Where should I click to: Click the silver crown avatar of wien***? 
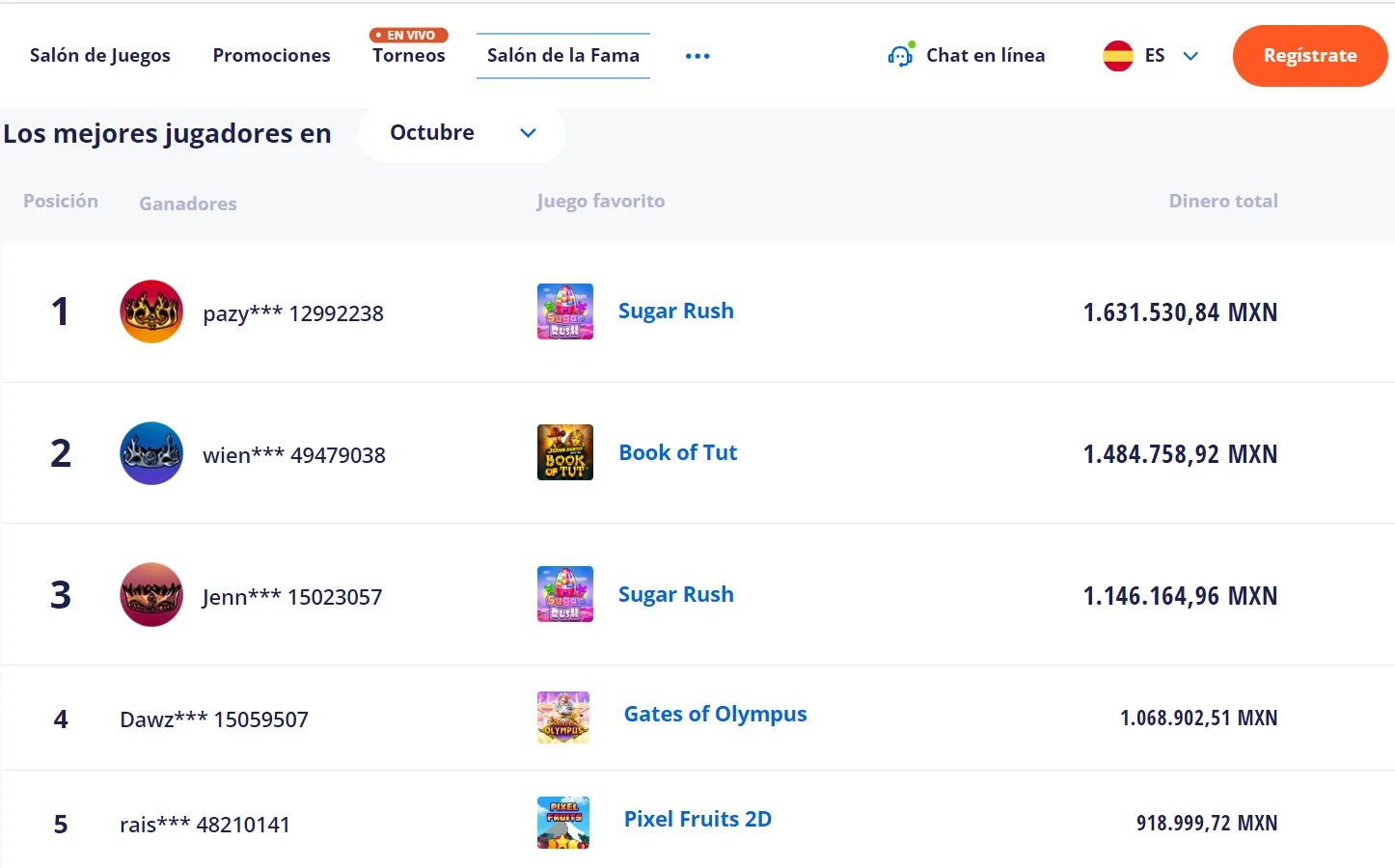151,453
